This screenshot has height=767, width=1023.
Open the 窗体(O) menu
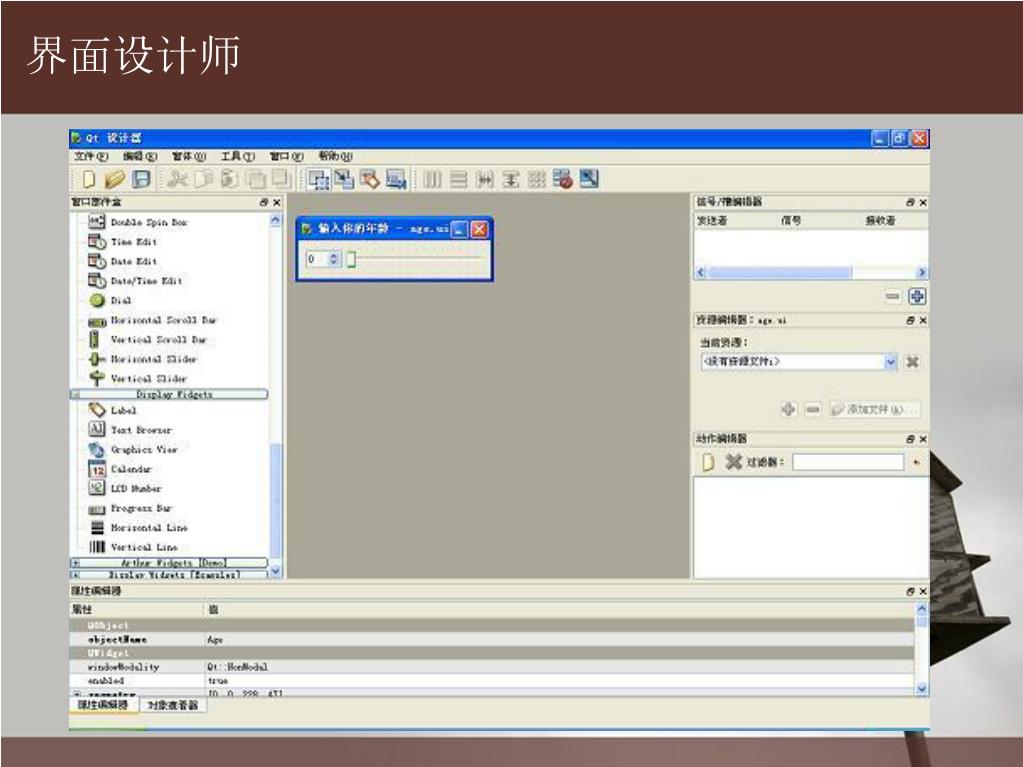[189, 157]
